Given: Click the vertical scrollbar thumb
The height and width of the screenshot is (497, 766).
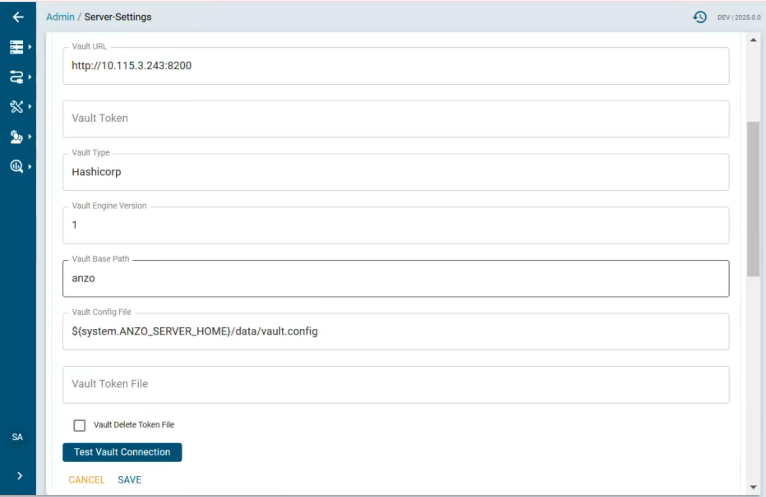Looking at the screenshot, I should (753, 199).
